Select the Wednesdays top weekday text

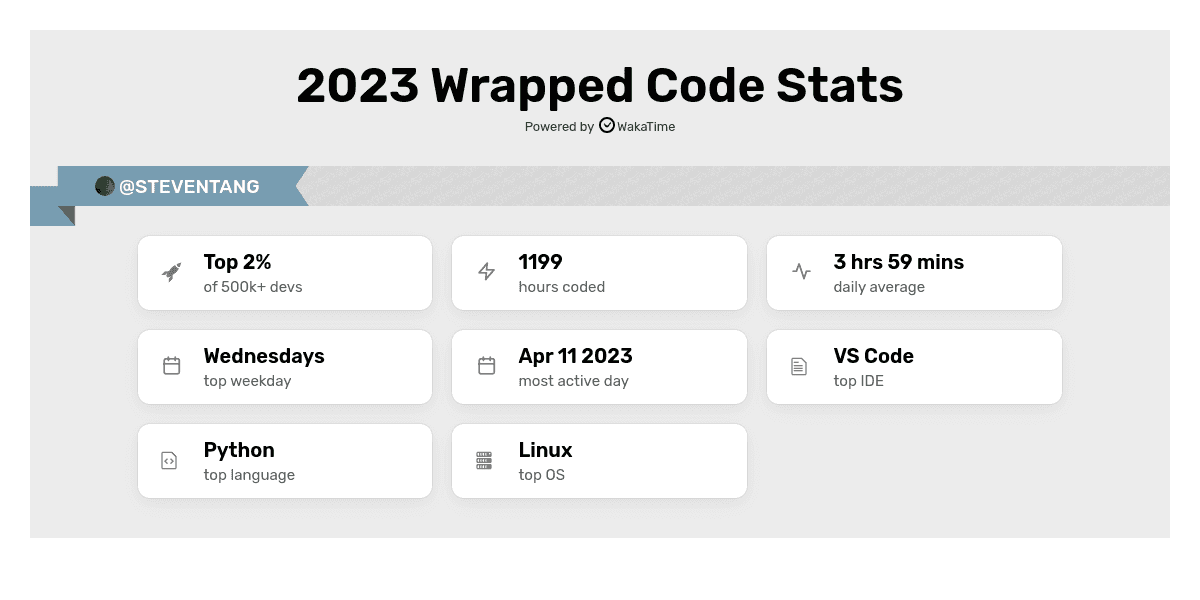click(264, 356)
